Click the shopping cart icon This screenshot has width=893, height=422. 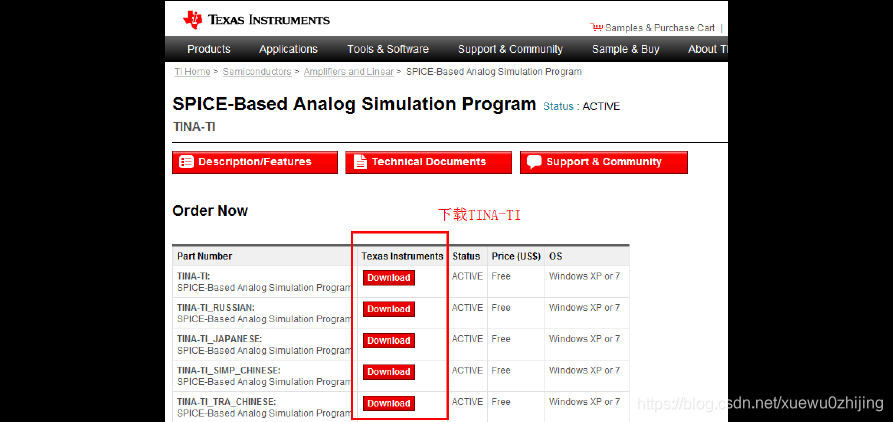tap(596, 27)
